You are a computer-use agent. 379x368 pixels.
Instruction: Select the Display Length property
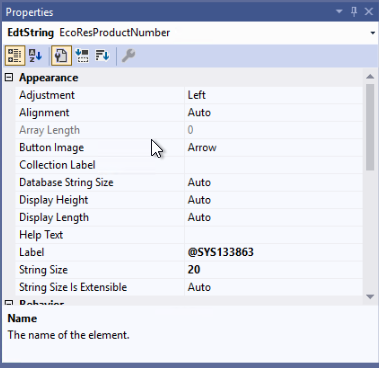100,217
